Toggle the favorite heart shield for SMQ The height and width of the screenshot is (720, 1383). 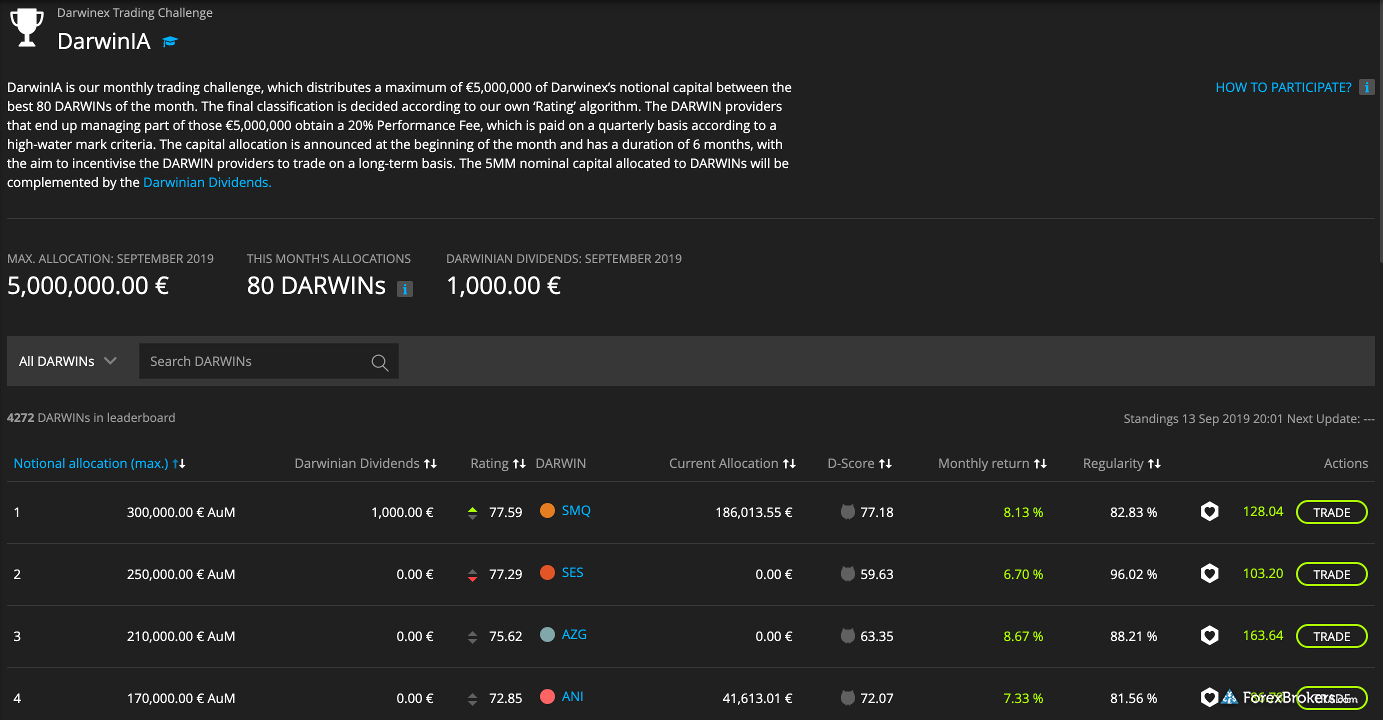point(1210,512)
